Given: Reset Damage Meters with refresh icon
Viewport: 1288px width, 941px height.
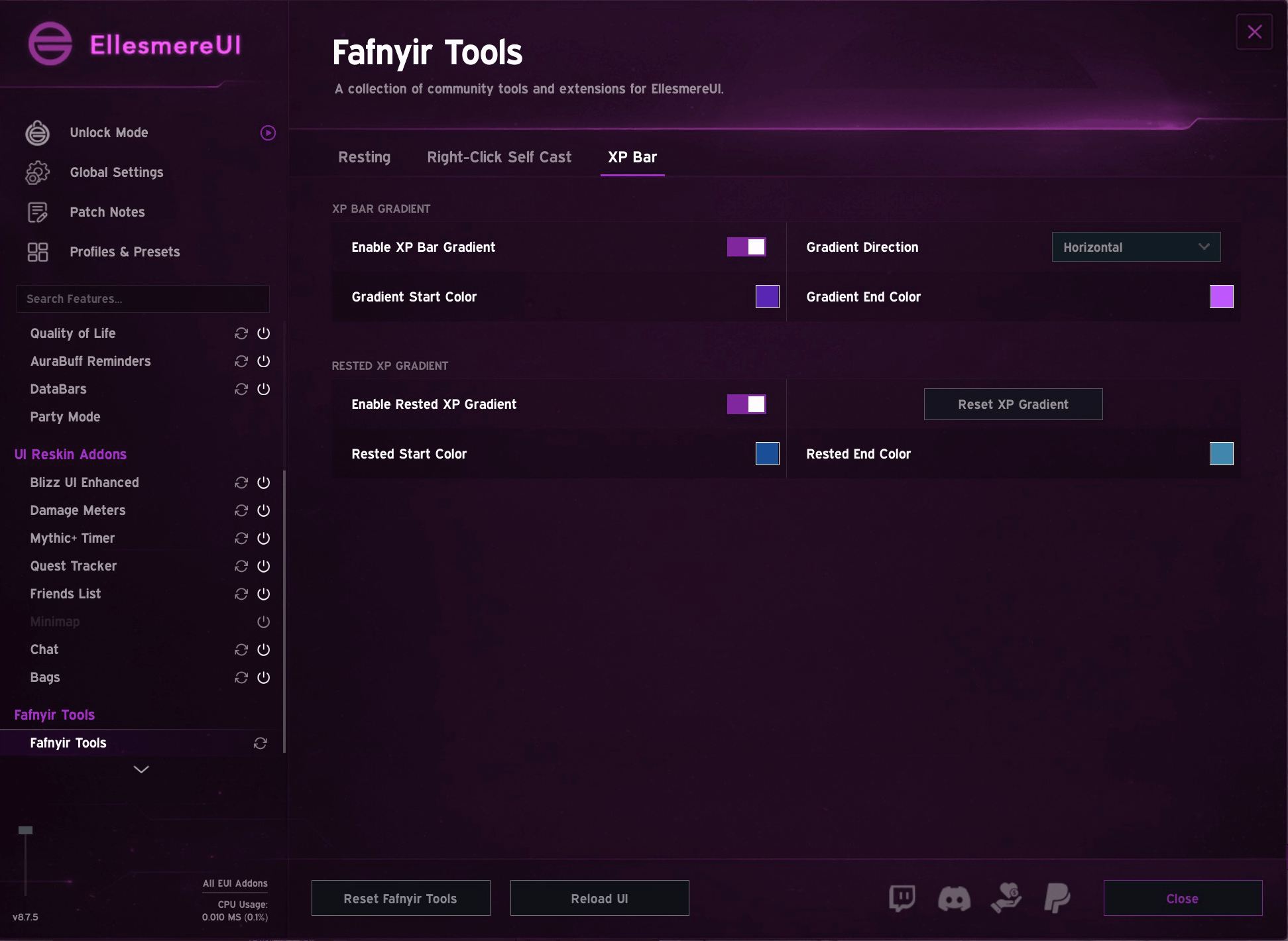Looking at the screenshot, I should pos(241,510).
